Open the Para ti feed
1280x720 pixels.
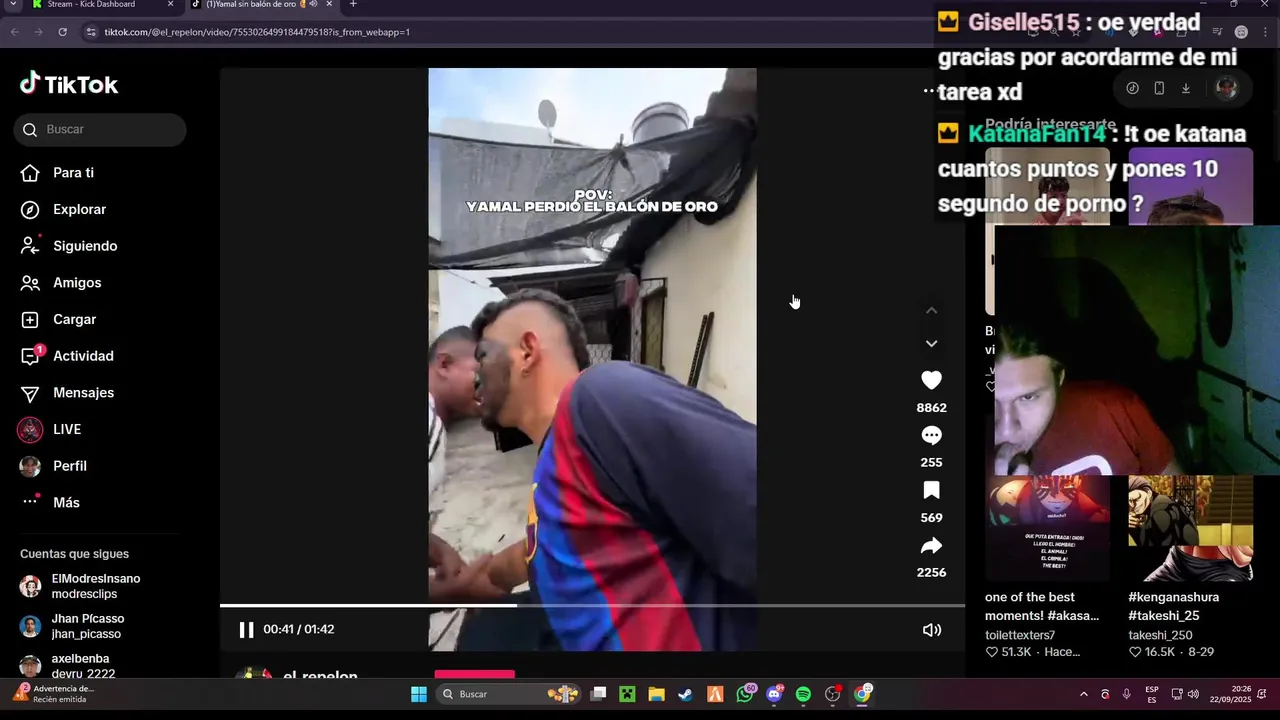[58, 173]
